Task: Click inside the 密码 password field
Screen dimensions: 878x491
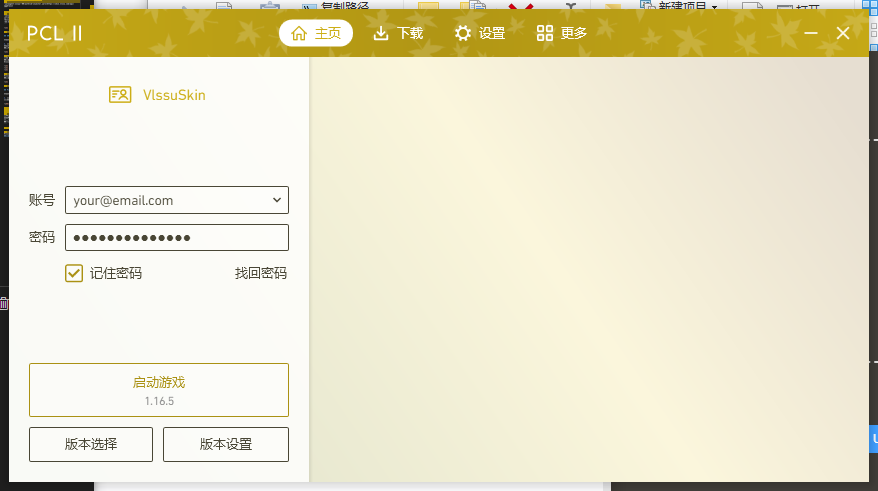Action: 177,237
